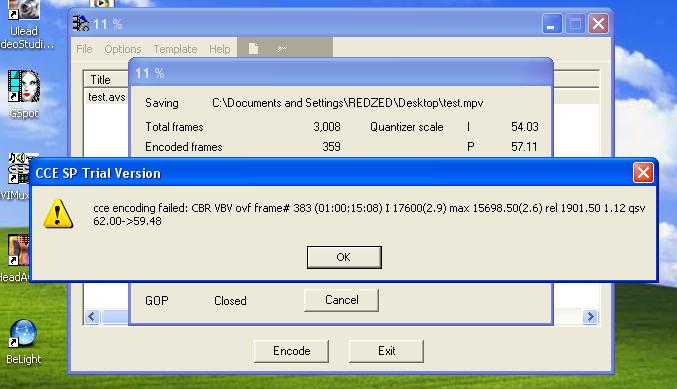Click the Quantizer scale label
The height and width of the screenshot is (389, 677).
coord(407,127)
